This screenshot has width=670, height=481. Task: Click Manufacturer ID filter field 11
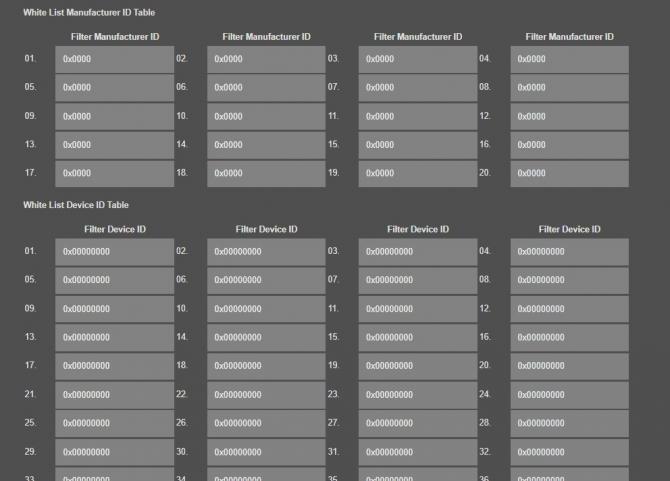click(418, 116)
